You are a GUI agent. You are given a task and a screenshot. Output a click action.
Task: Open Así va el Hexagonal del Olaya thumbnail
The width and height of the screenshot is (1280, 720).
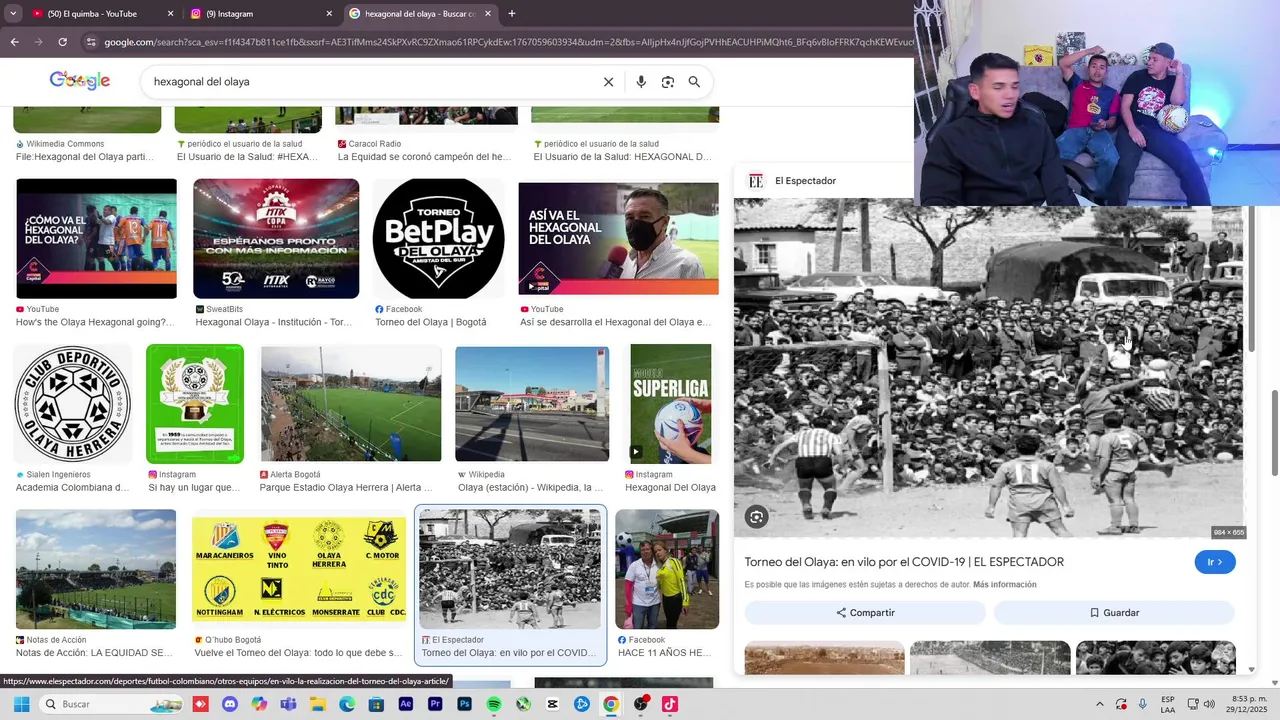tap(618, 239)
